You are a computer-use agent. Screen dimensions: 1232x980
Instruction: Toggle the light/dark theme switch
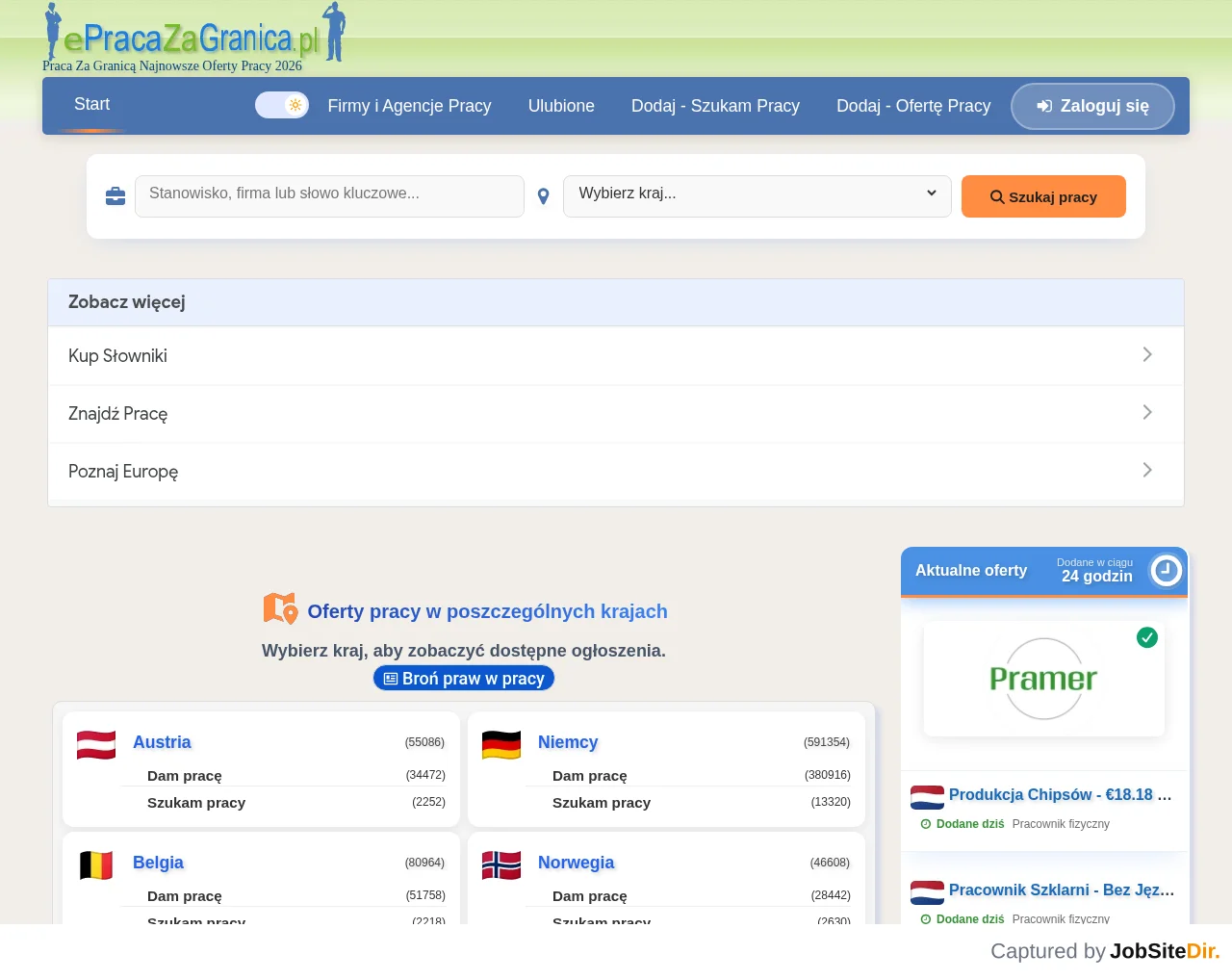281,105
